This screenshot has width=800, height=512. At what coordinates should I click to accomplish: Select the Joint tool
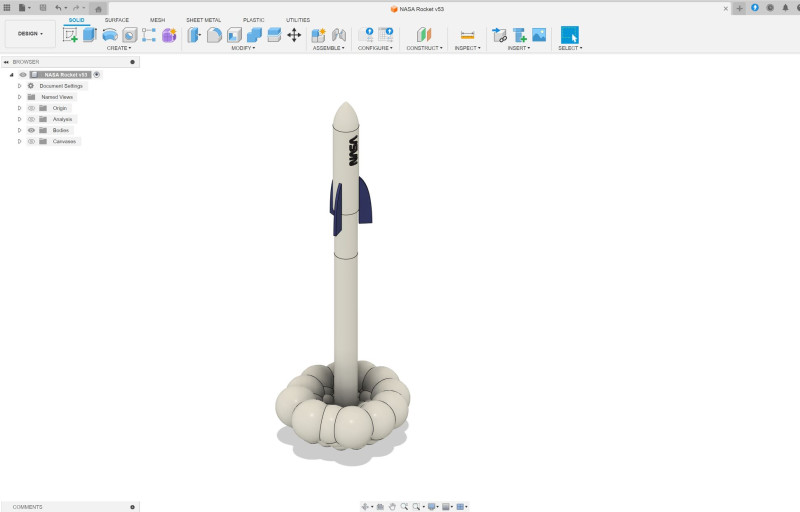pyautogui.click(x=339, y=35)
